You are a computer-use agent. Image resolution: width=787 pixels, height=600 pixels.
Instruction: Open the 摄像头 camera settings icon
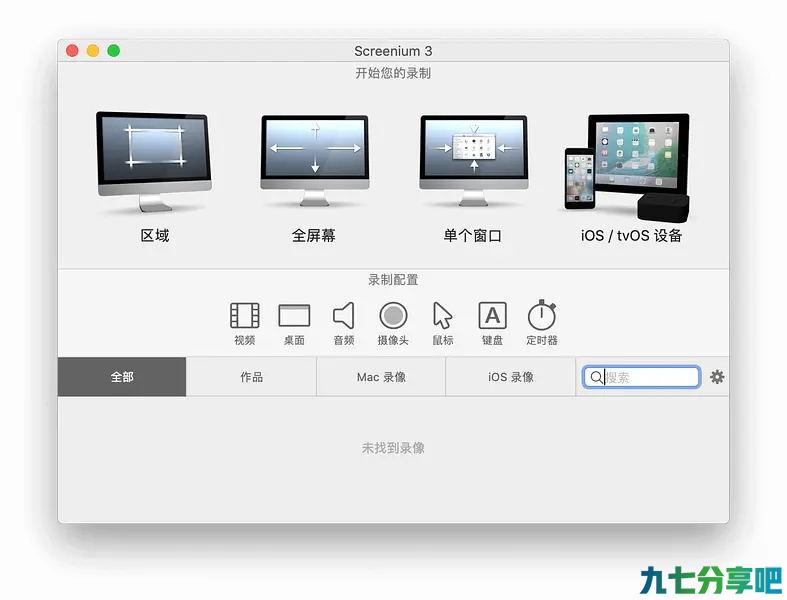click(394, 316)
